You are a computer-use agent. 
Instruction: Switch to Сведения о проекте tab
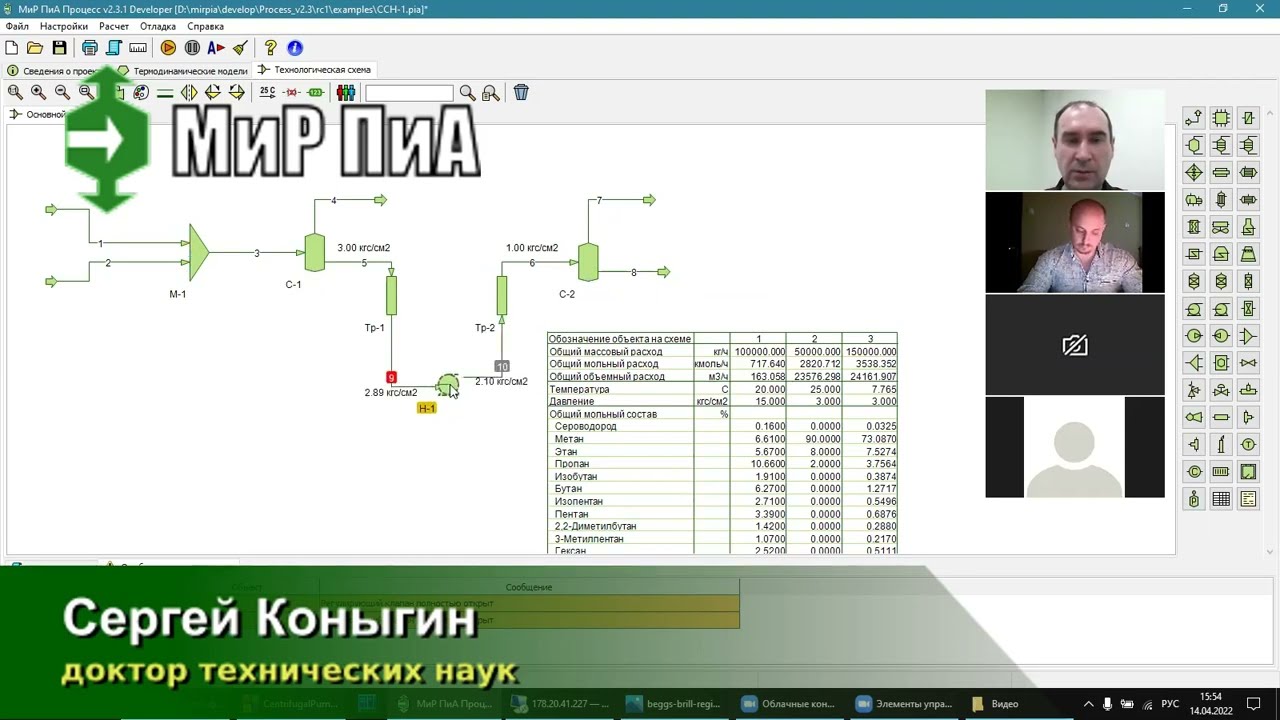coord(52,71)
